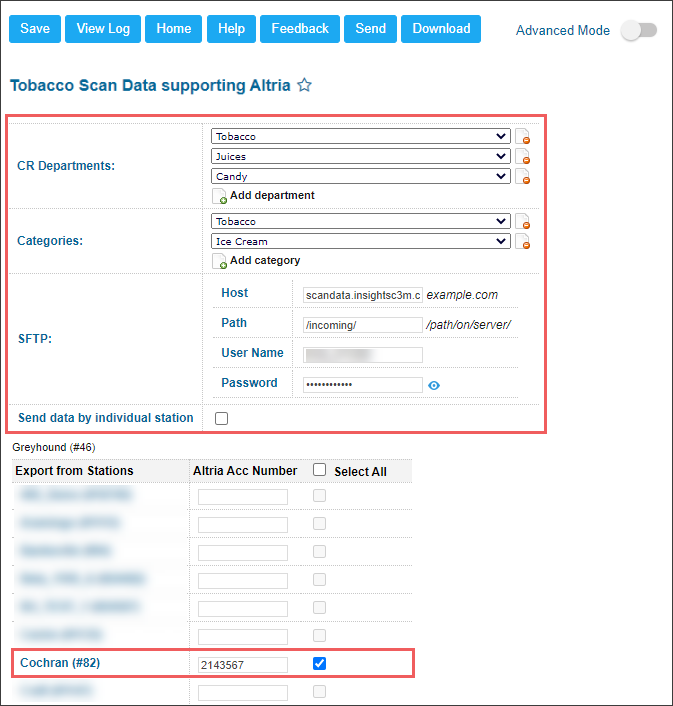The width and height of the screenshot is (673, 706).
Task: Click the Add department link text
Action: (272, 195)
